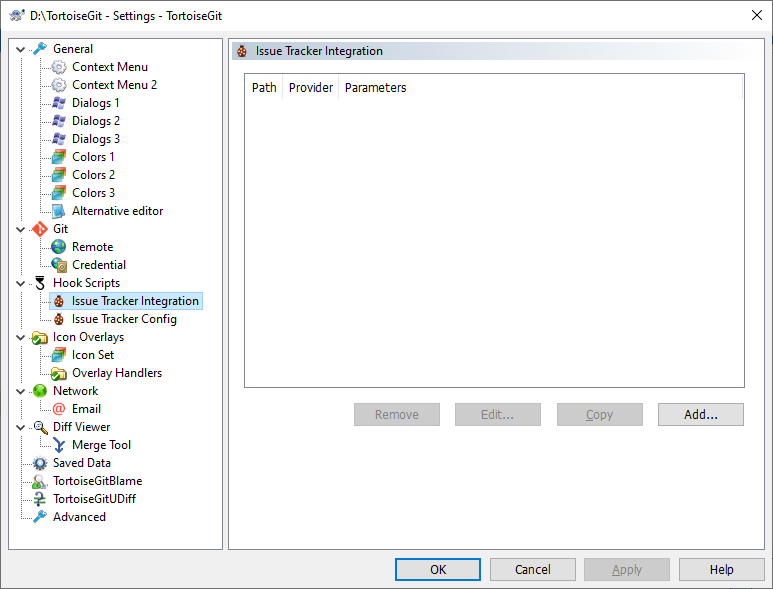Click the Diff Viewer magnifier icon

click(x=40, y=427)
